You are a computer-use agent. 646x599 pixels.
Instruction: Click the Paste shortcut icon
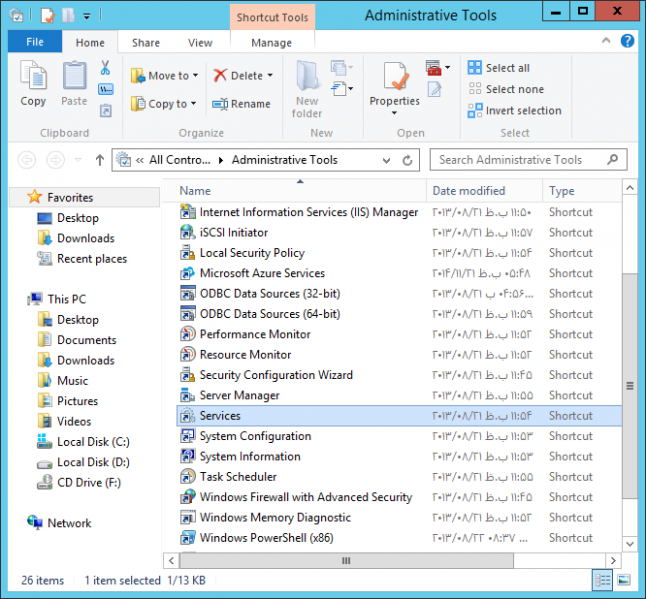[x=106, y=110]
